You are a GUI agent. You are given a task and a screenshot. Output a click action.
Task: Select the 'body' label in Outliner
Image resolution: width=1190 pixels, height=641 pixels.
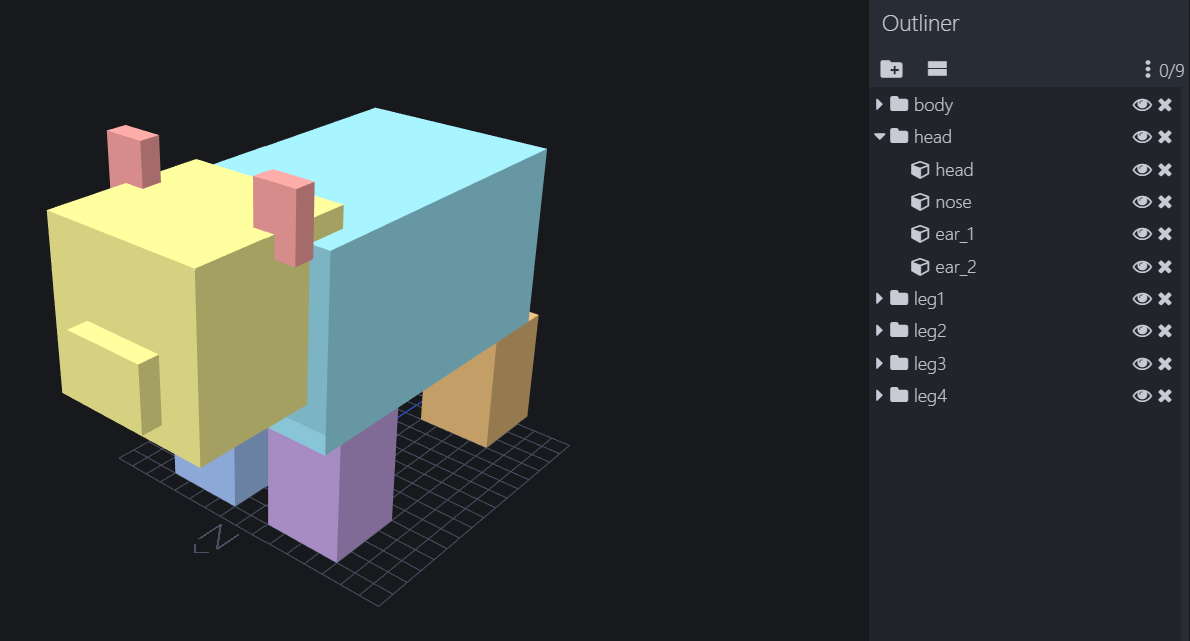click(933, 105)
